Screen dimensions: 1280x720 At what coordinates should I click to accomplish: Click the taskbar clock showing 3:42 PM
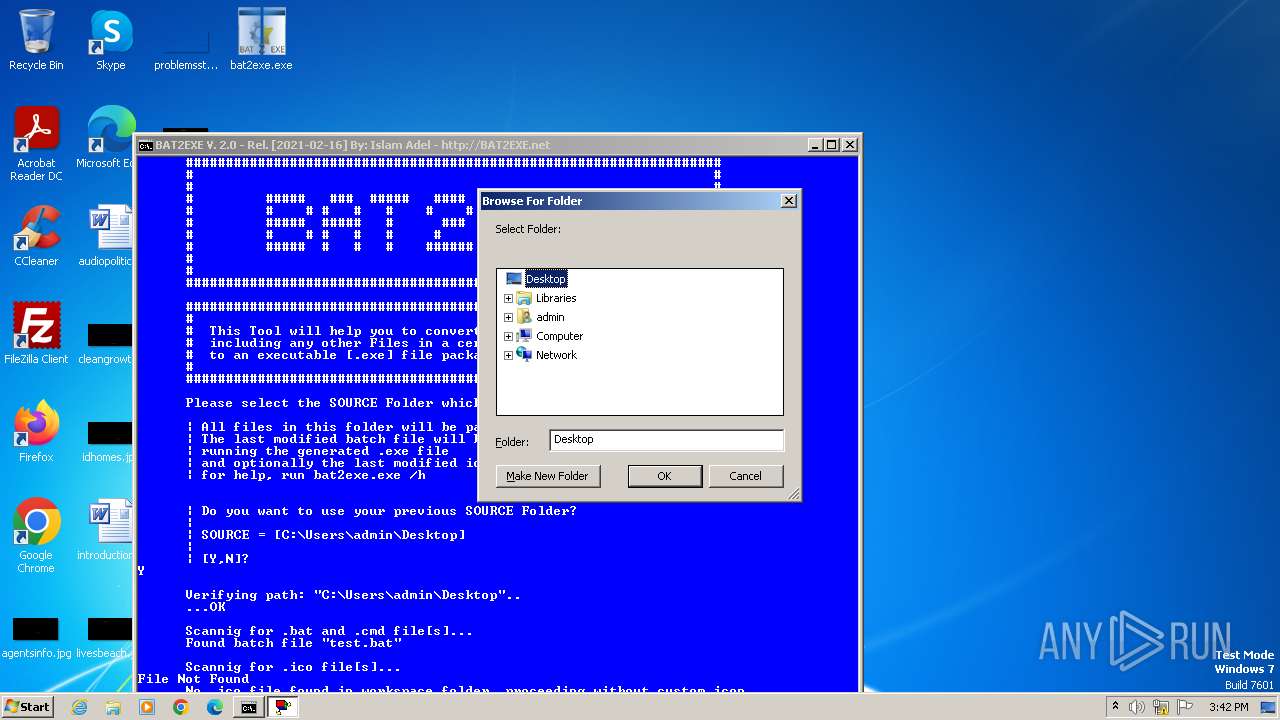tap(1228, 707)
